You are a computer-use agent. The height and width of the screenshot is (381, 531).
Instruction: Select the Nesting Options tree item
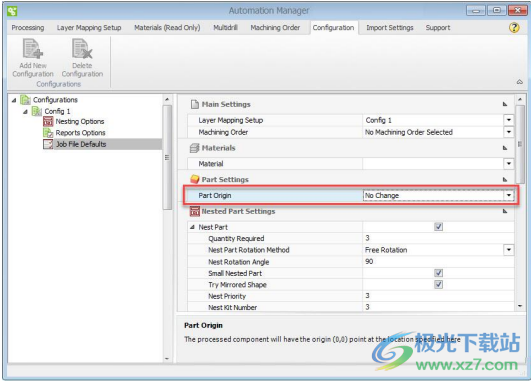click(x=80, y=121)
